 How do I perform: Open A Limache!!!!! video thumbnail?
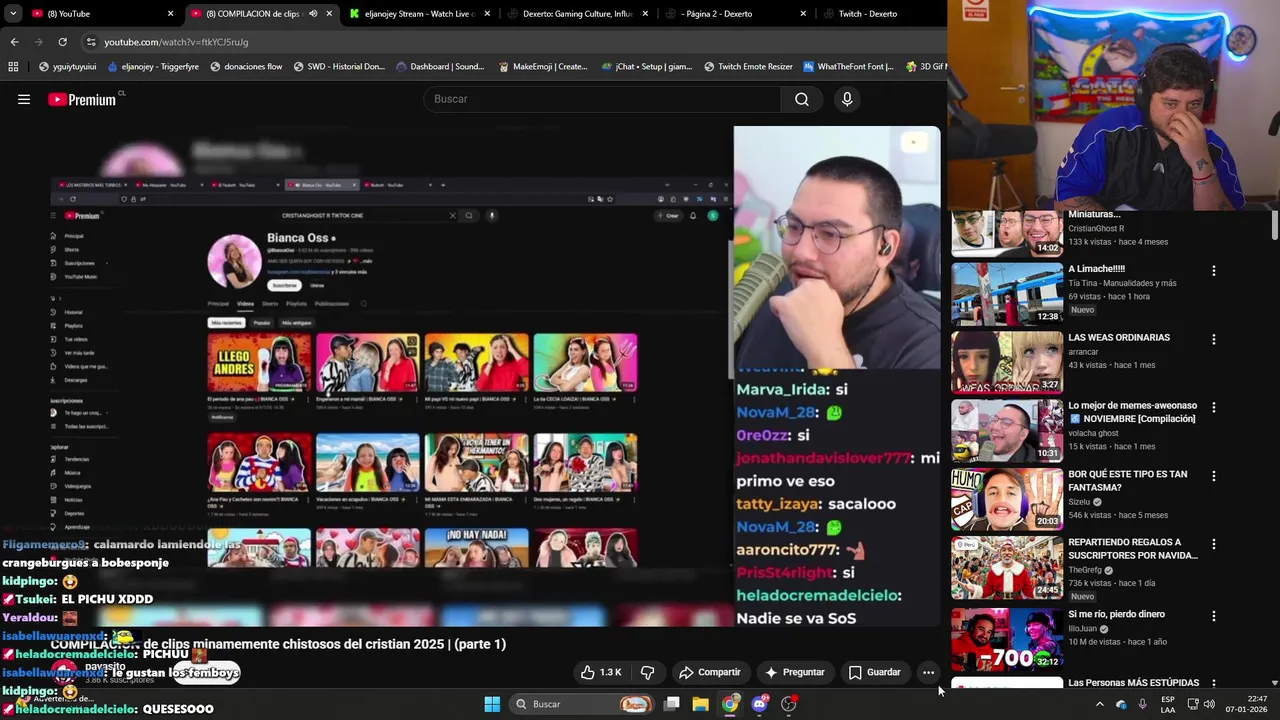pos(1007,294)
